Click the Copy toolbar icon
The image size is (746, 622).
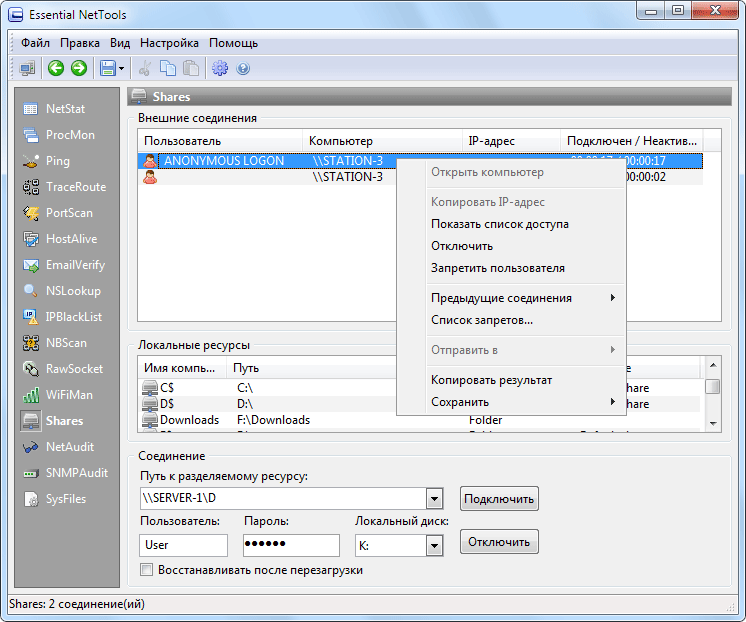click(x=167, y=69)
